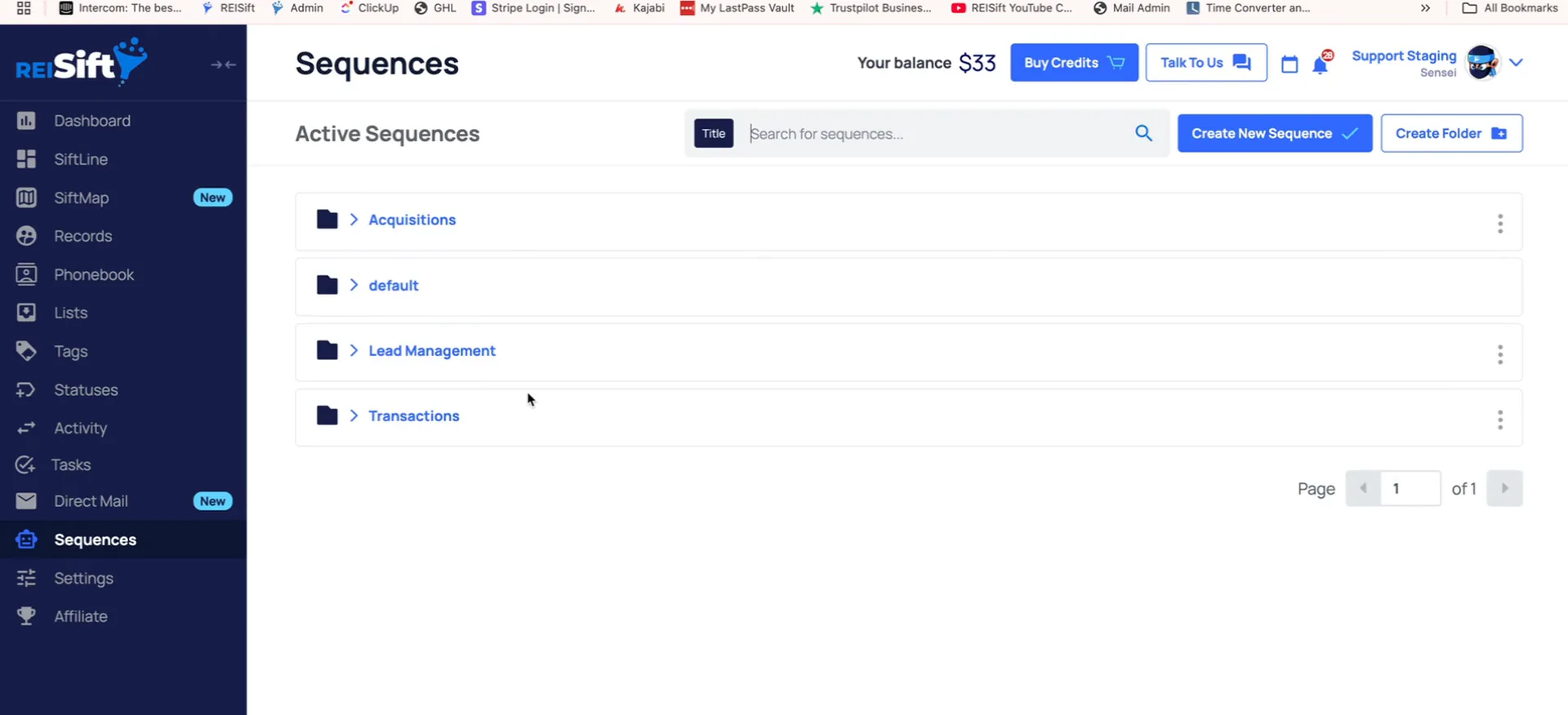Open the Tags label icon
This screenshot has height=715, width=1568.
click(26, 351)
